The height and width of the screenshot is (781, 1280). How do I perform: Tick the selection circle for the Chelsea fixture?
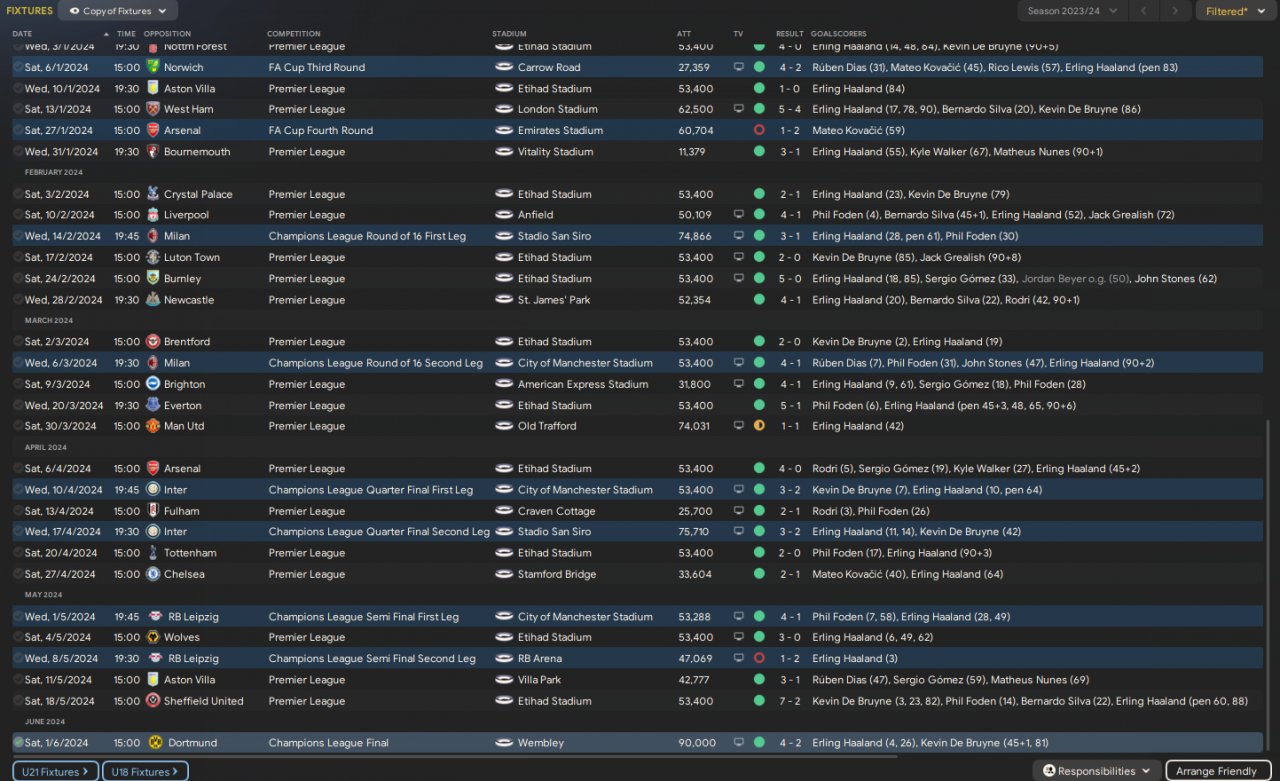click(18, 574)
